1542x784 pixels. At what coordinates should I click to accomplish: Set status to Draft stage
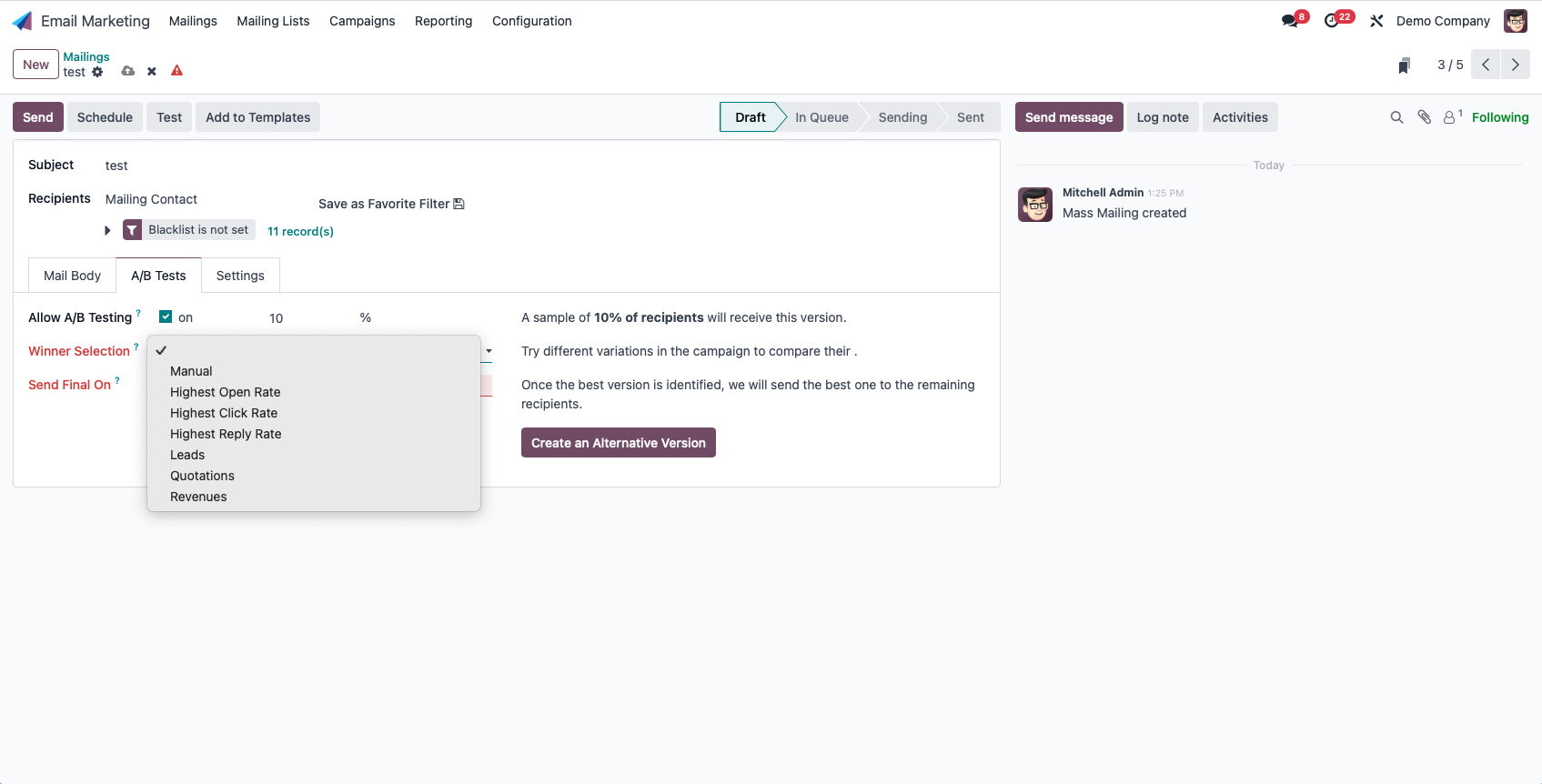(x=751, y=117)
